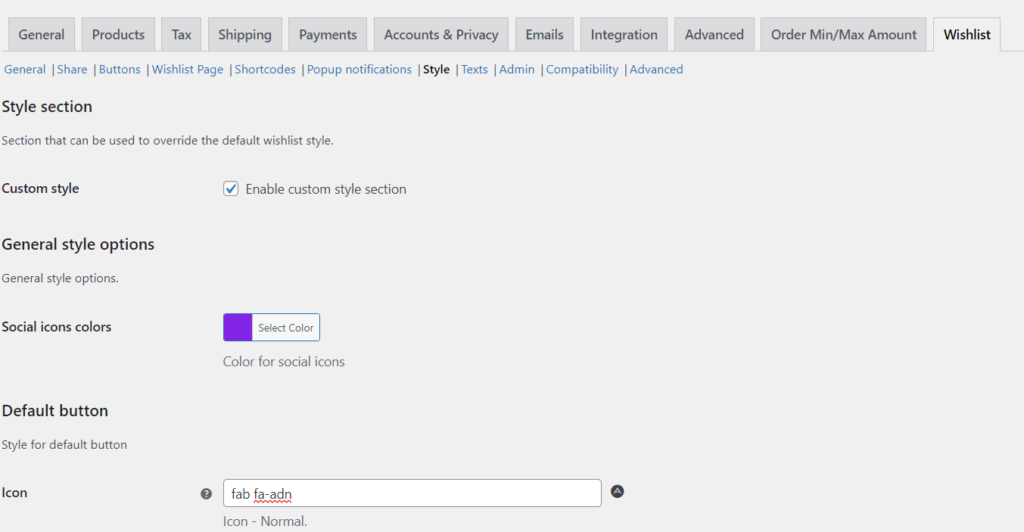
Task: Open the Shortcodes sub-section link
Action: pyautogui.click(x=265, y=69)
